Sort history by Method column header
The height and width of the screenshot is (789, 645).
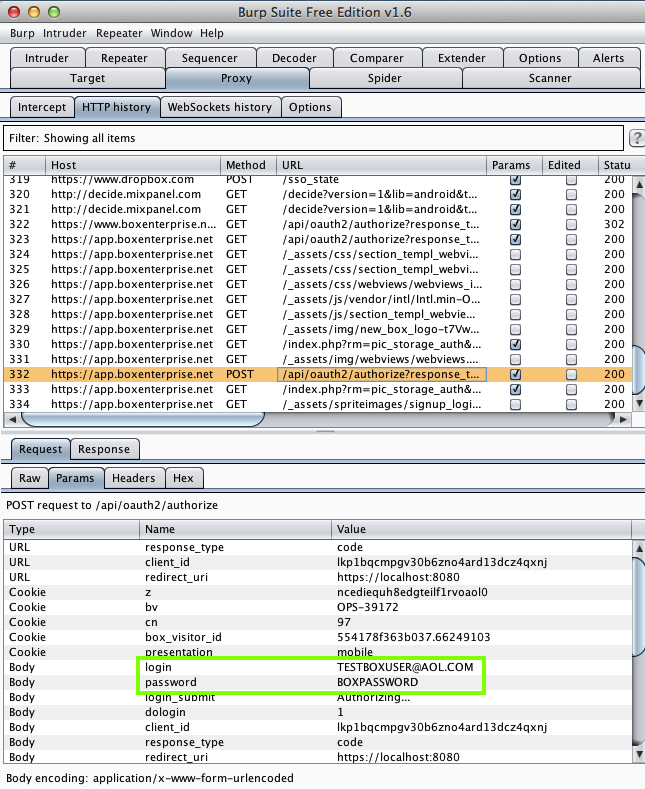(x=248, y=165)
